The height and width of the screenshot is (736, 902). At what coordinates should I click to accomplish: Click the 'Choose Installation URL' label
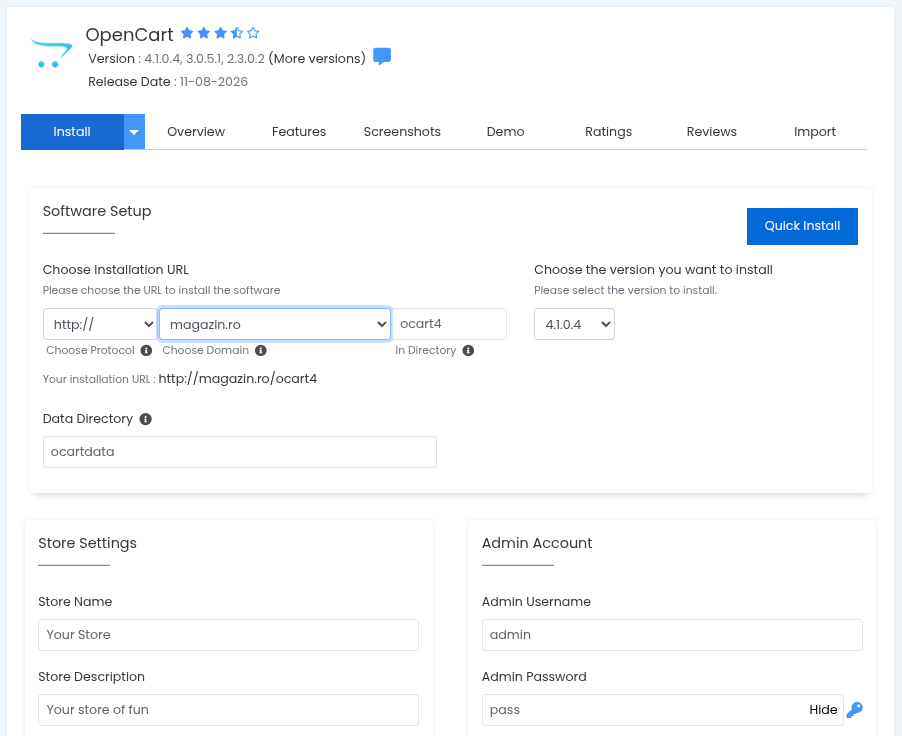click(116, 270)
